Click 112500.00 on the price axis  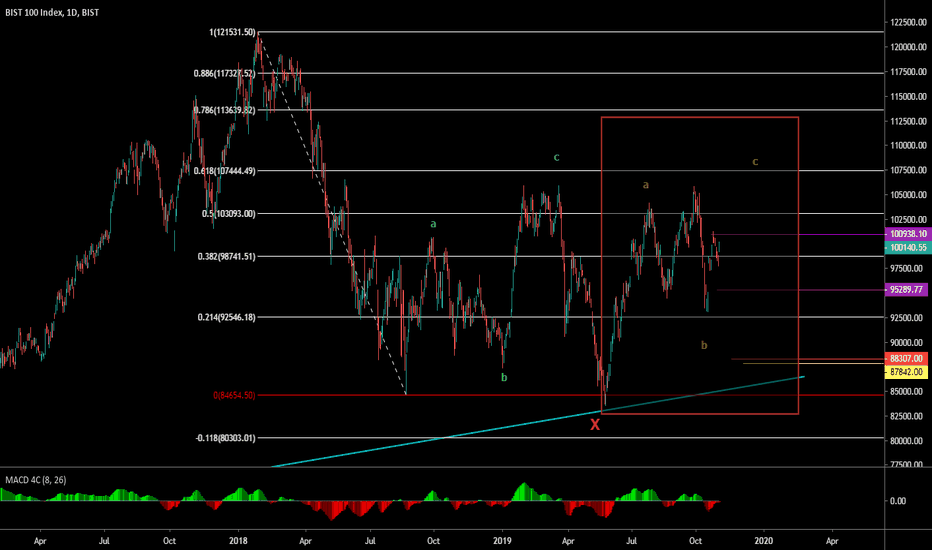coord(909,121)
